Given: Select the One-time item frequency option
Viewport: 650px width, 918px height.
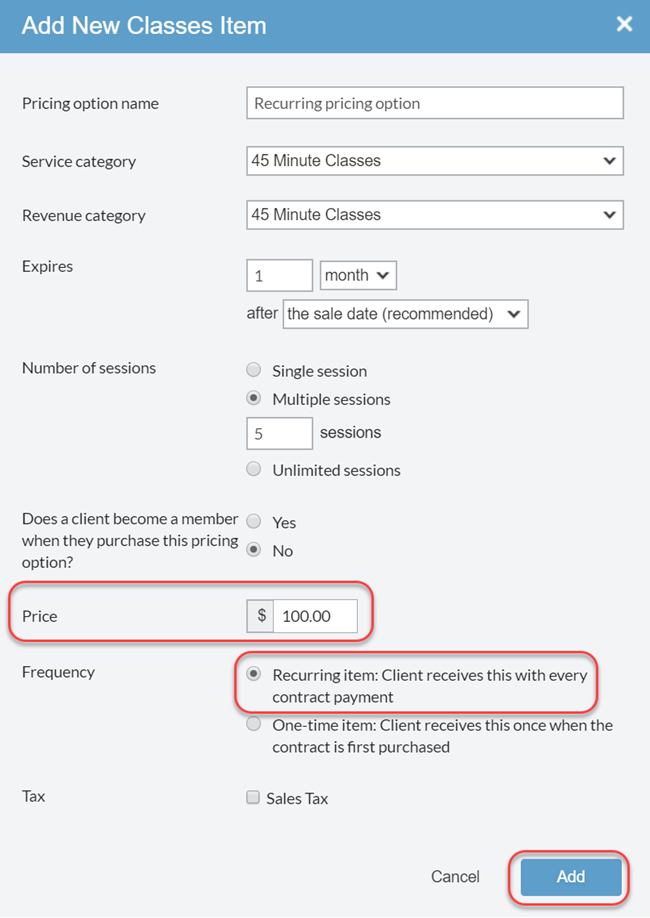Looking at the screenshot, I should (253, 725).
